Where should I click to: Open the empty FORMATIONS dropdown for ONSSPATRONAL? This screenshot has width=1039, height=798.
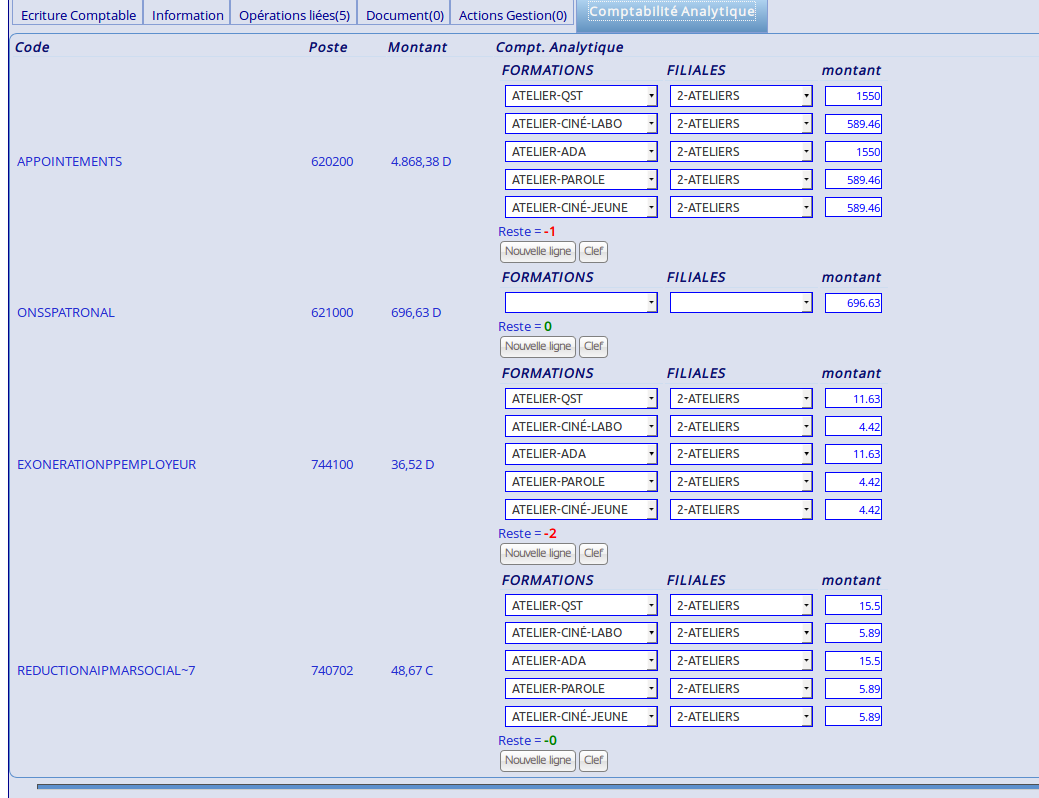coord(581,302)
